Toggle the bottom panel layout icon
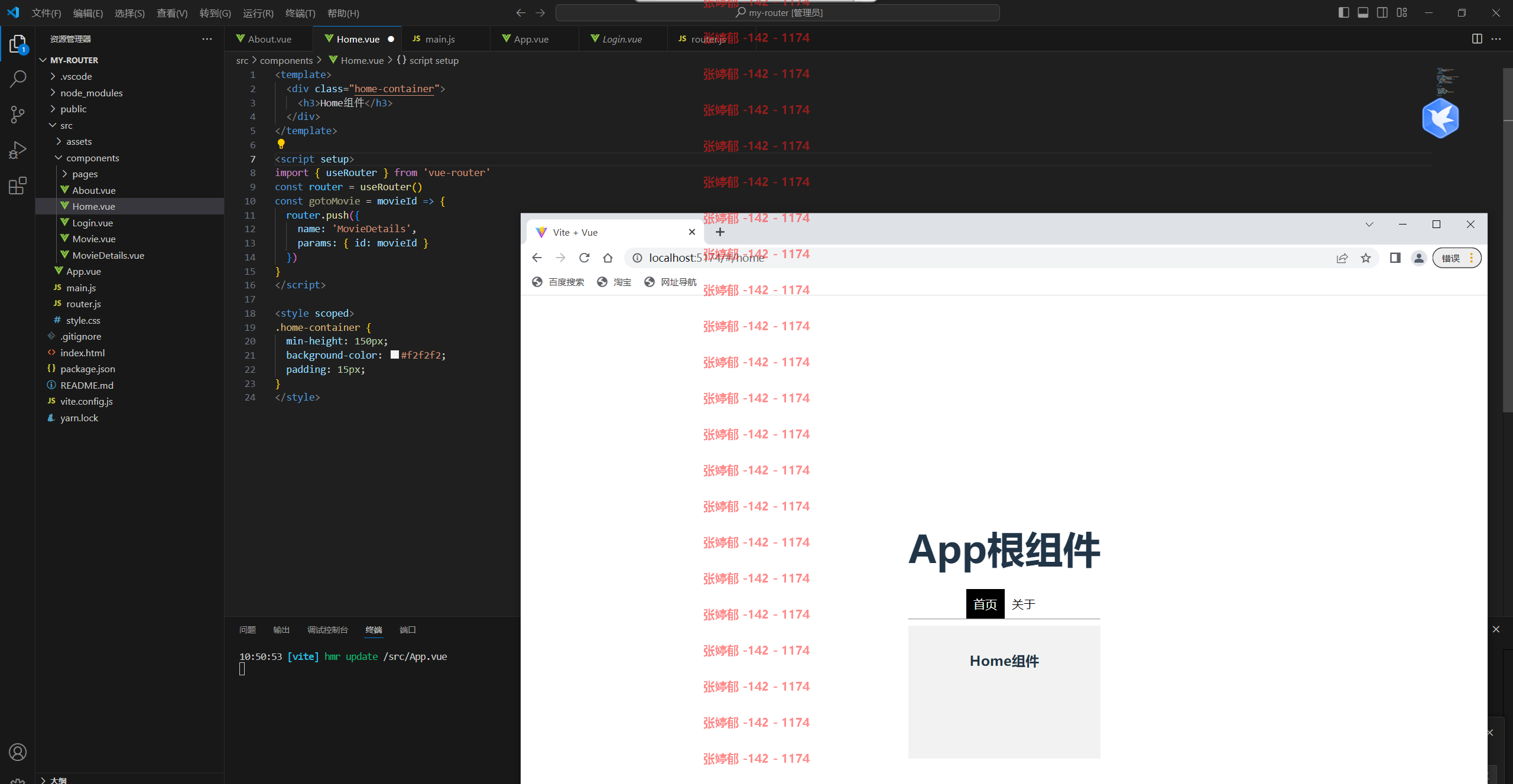This screenshot has height=784, width=1513. pyautogui.click(x=1363, y=12)
